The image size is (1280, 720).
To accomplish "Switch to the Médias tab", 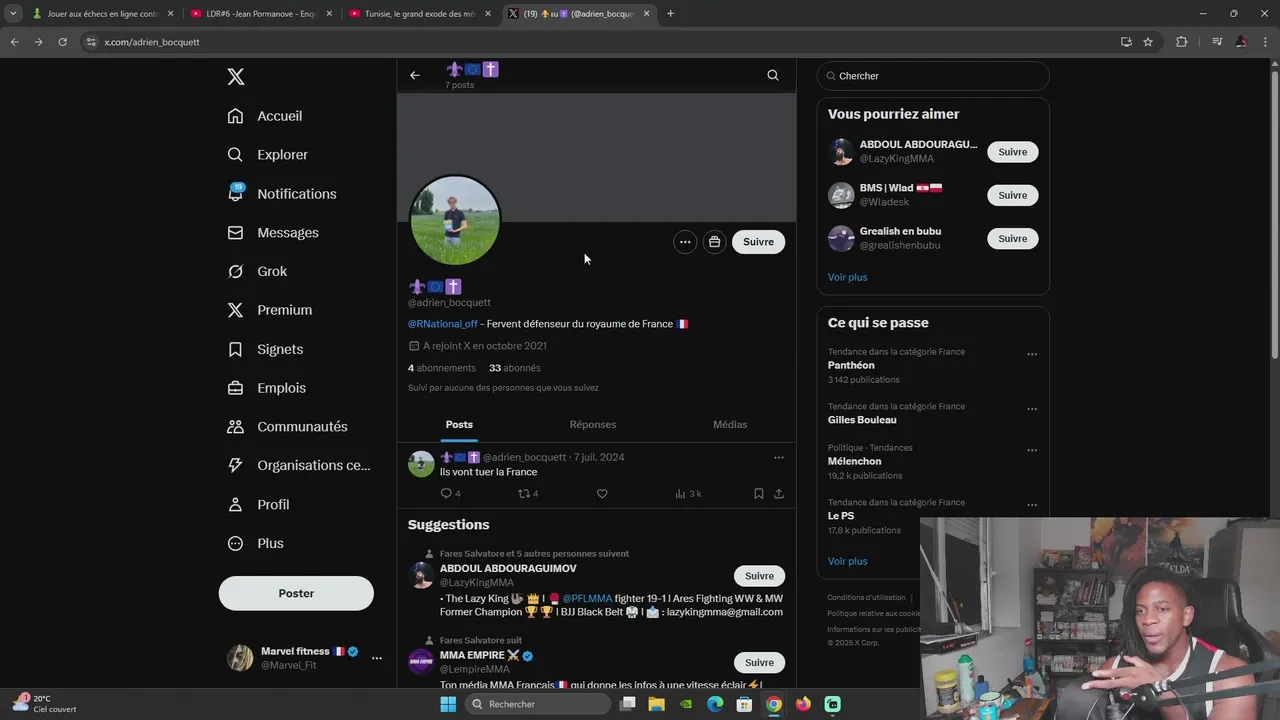I will [730, 424].
